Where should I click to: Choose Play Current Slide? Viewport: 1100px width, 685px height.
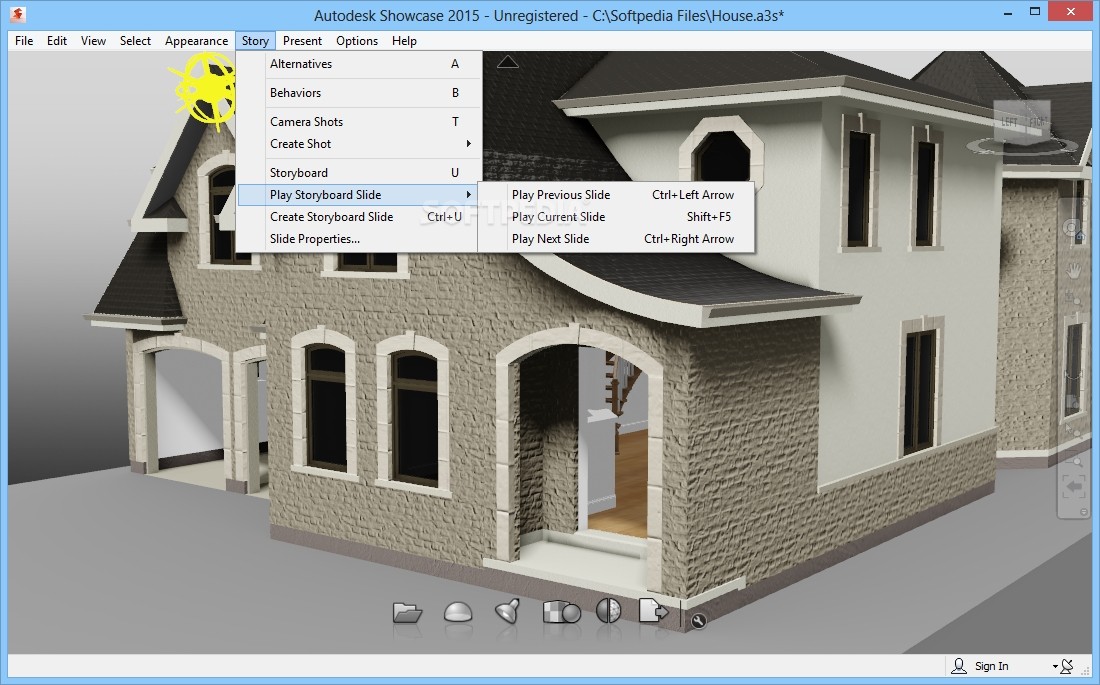(x=615, y=217)
